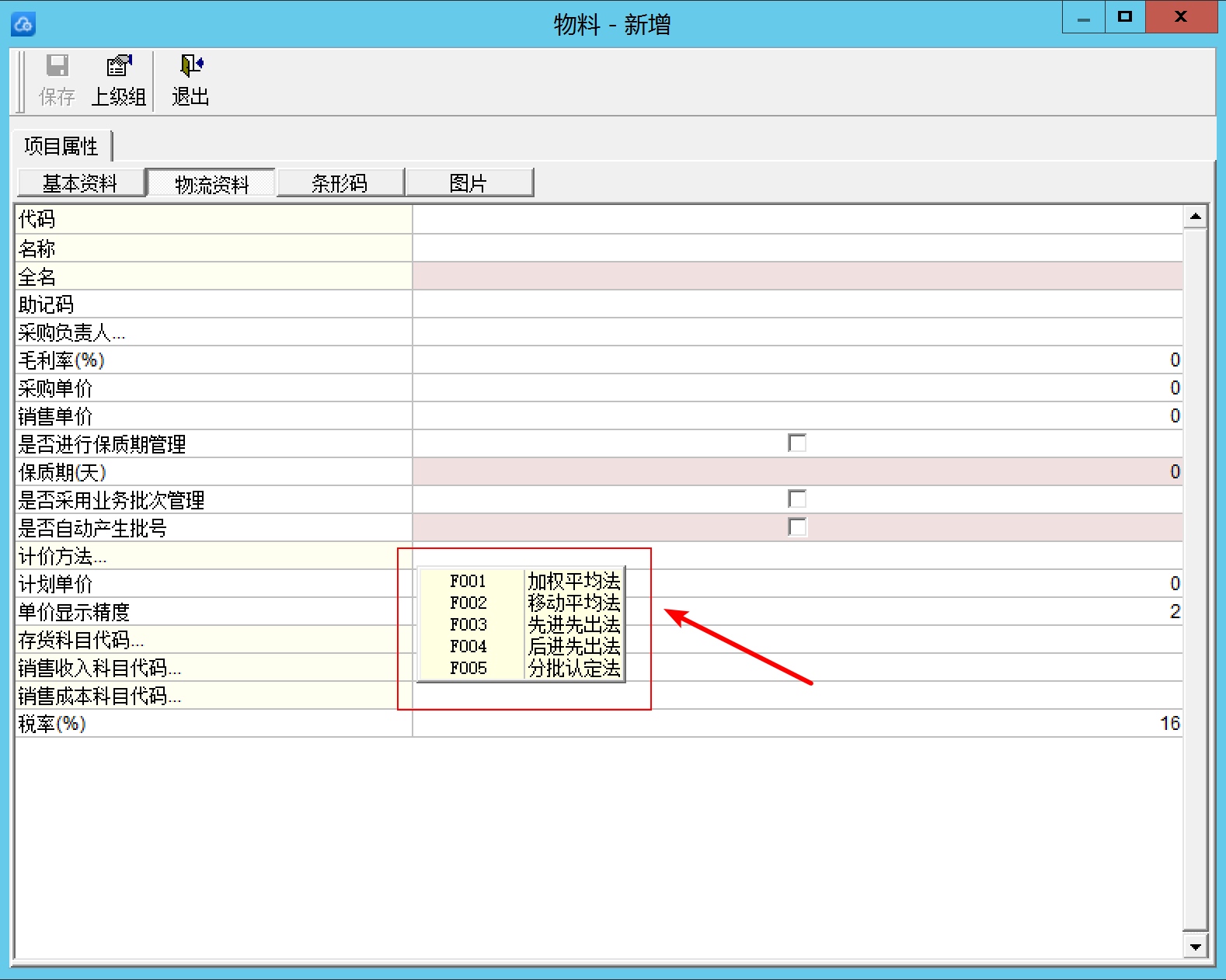Switch to 基本资料 tab
The image size is (1226, 980).
pyautogui.click(x=81, y=183)
